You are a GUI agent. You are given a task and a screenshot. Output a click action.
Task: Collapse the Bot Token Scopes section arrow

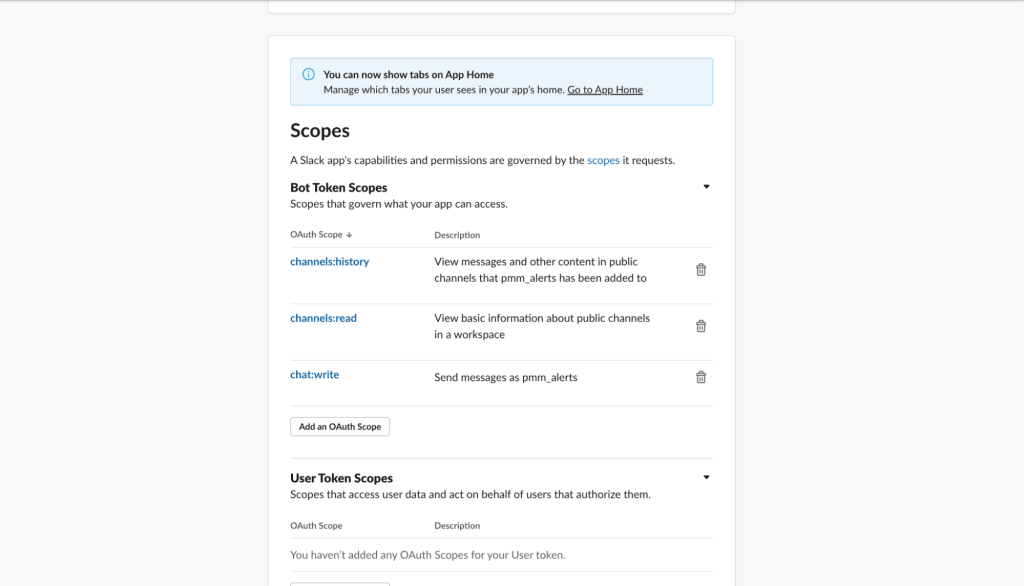[706, 187]
